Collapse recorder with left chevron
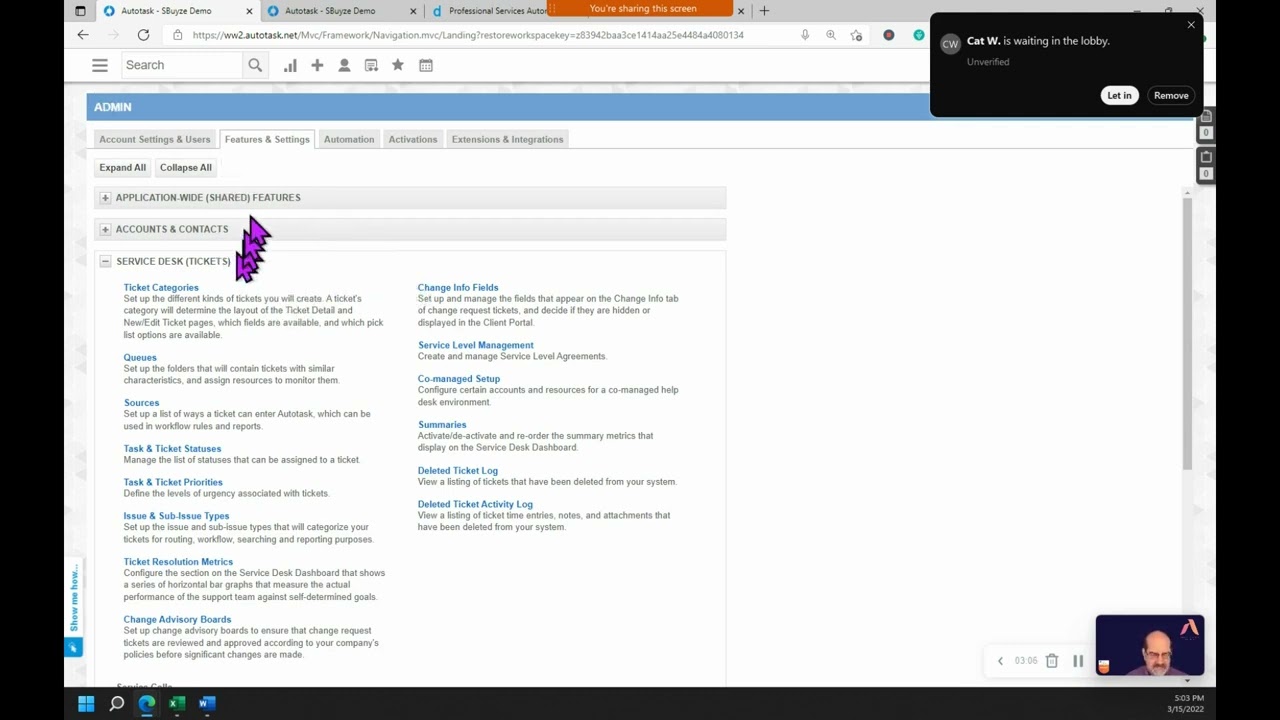 point(1000,661)
